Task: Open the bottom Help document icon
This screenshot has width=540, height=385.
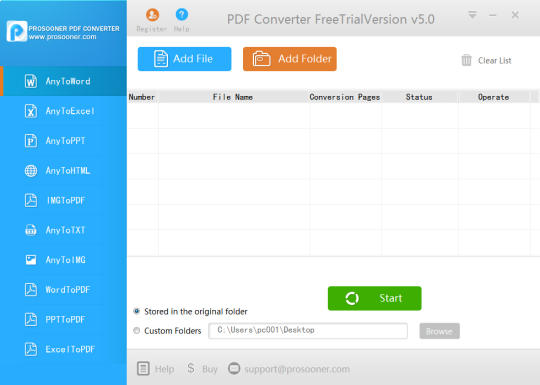Action: click(143, 368)
